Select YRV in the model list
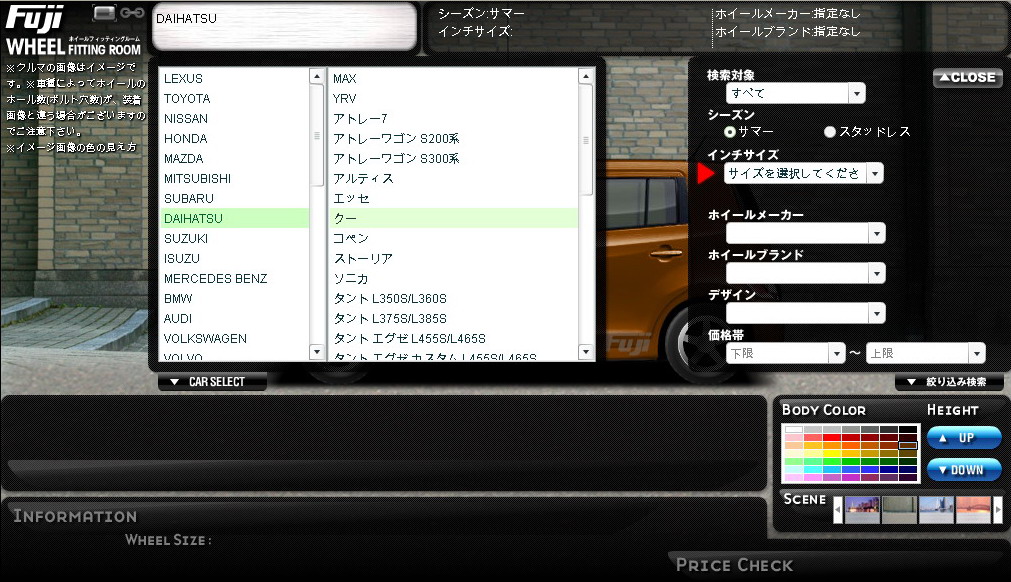1011x582 pixels. (x=454, y=99)
